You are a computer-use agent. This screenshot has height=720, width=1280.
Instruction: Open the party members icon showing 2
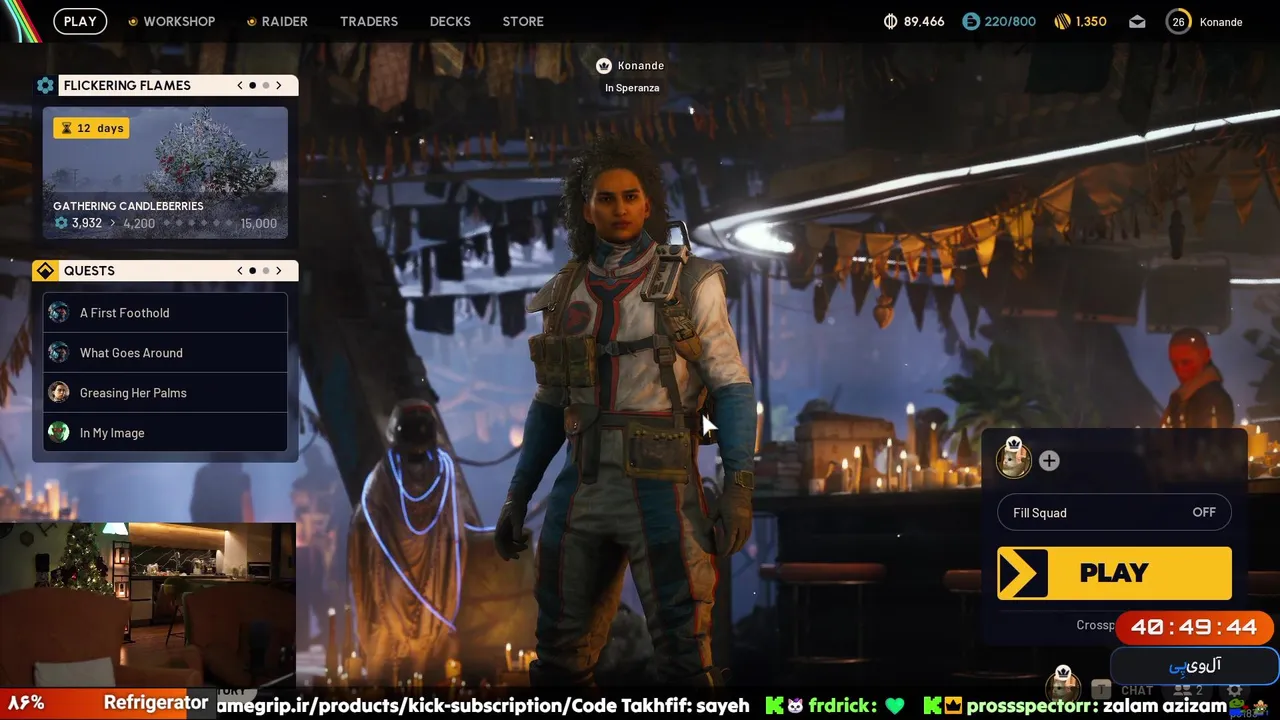click(x=1188, y=690)
